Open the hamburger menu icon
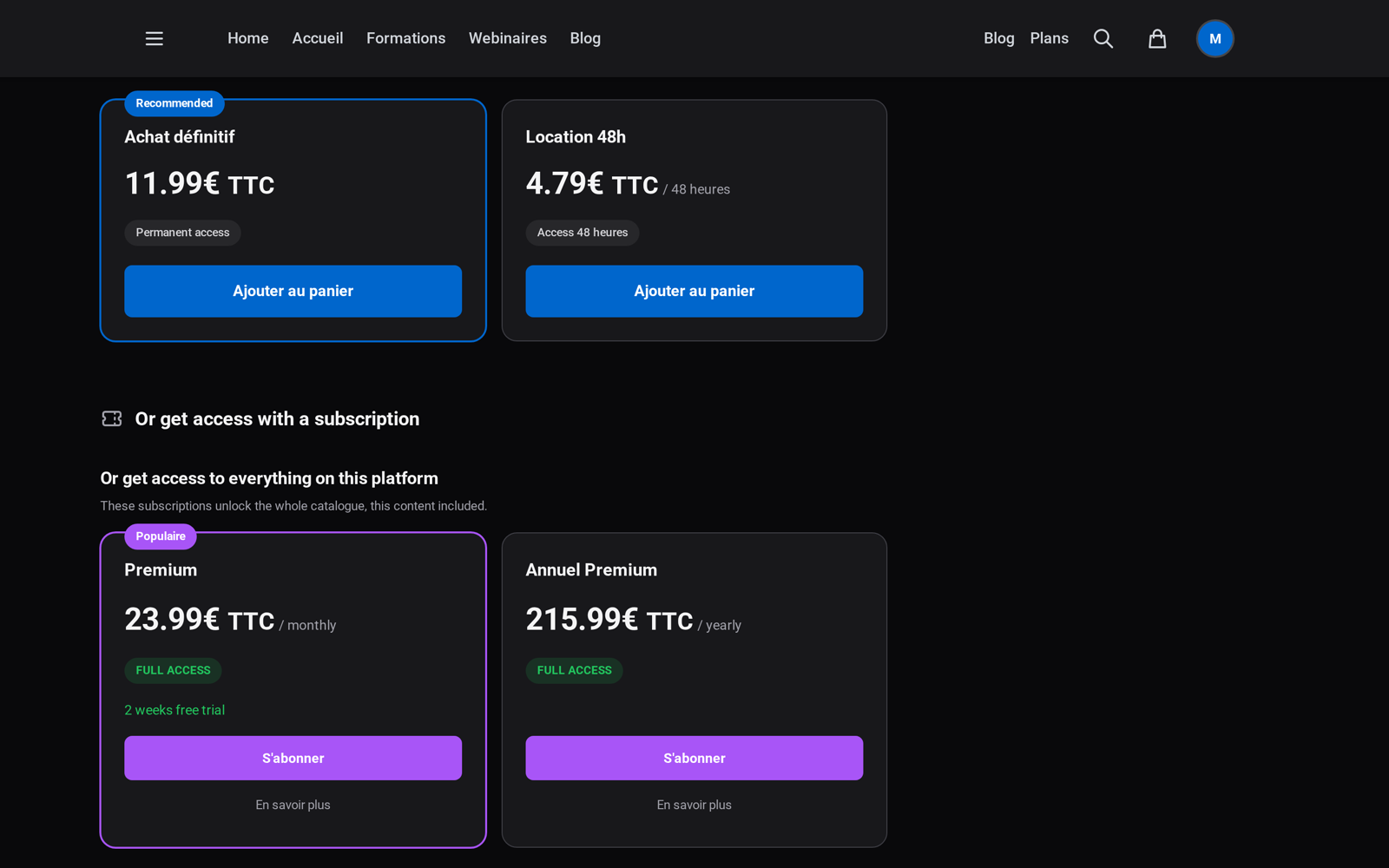 [x=154, y=38]
